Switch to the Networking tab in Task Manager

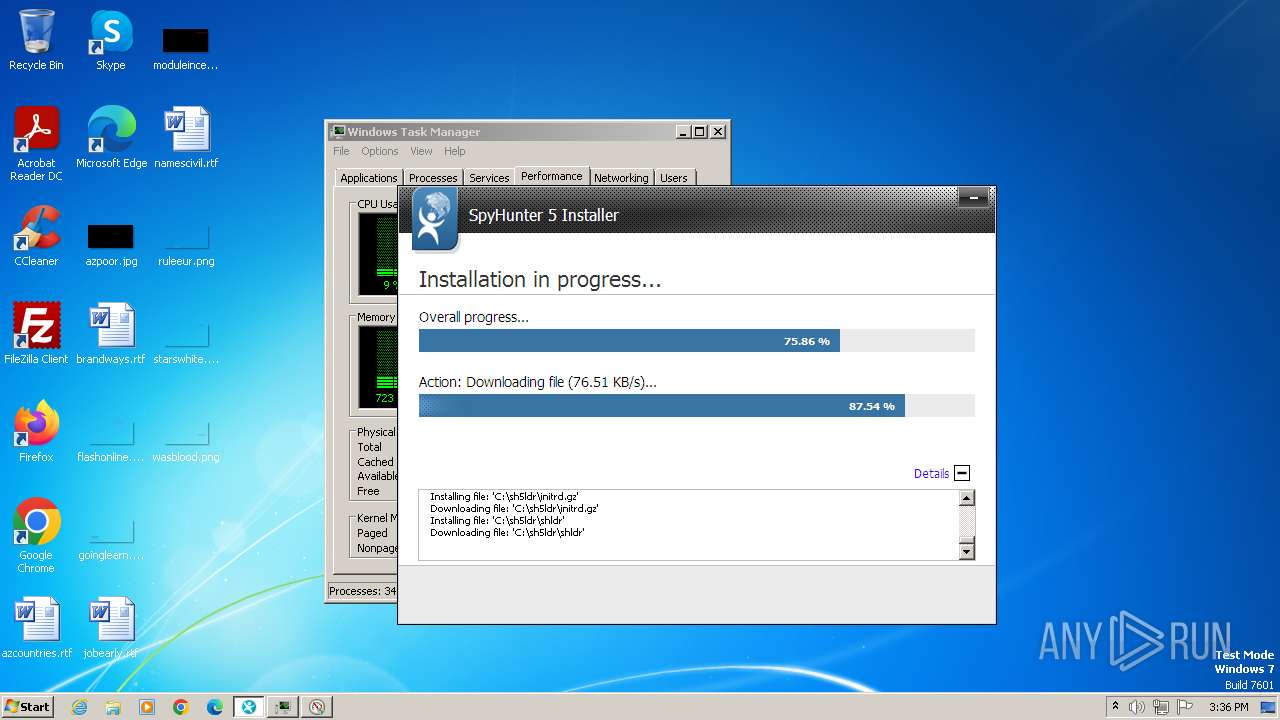(621, 178)
